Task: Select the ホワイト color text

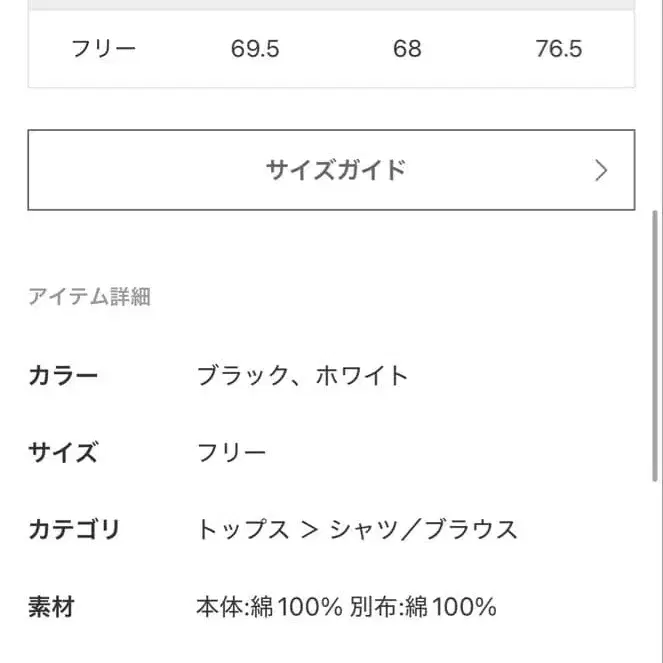Action: coord(362,376)
